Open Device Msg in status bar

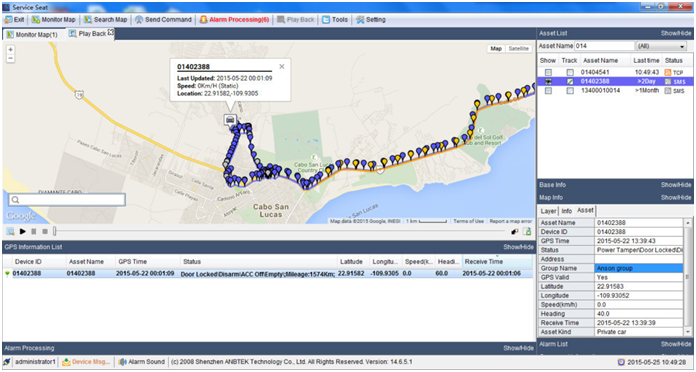[x=86, y=362]
